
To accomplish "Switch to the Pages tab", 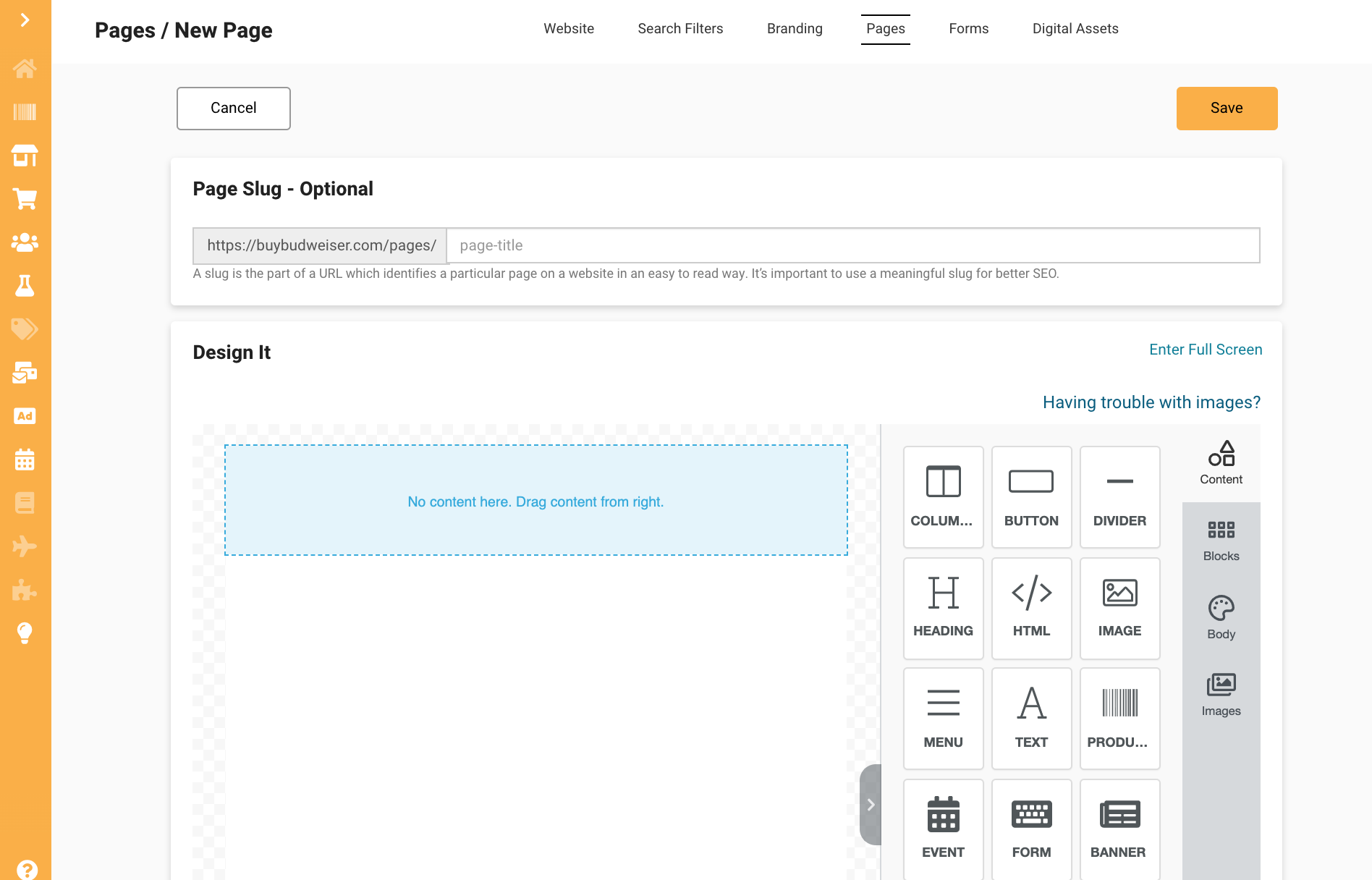I will click(x=886, y=29).
